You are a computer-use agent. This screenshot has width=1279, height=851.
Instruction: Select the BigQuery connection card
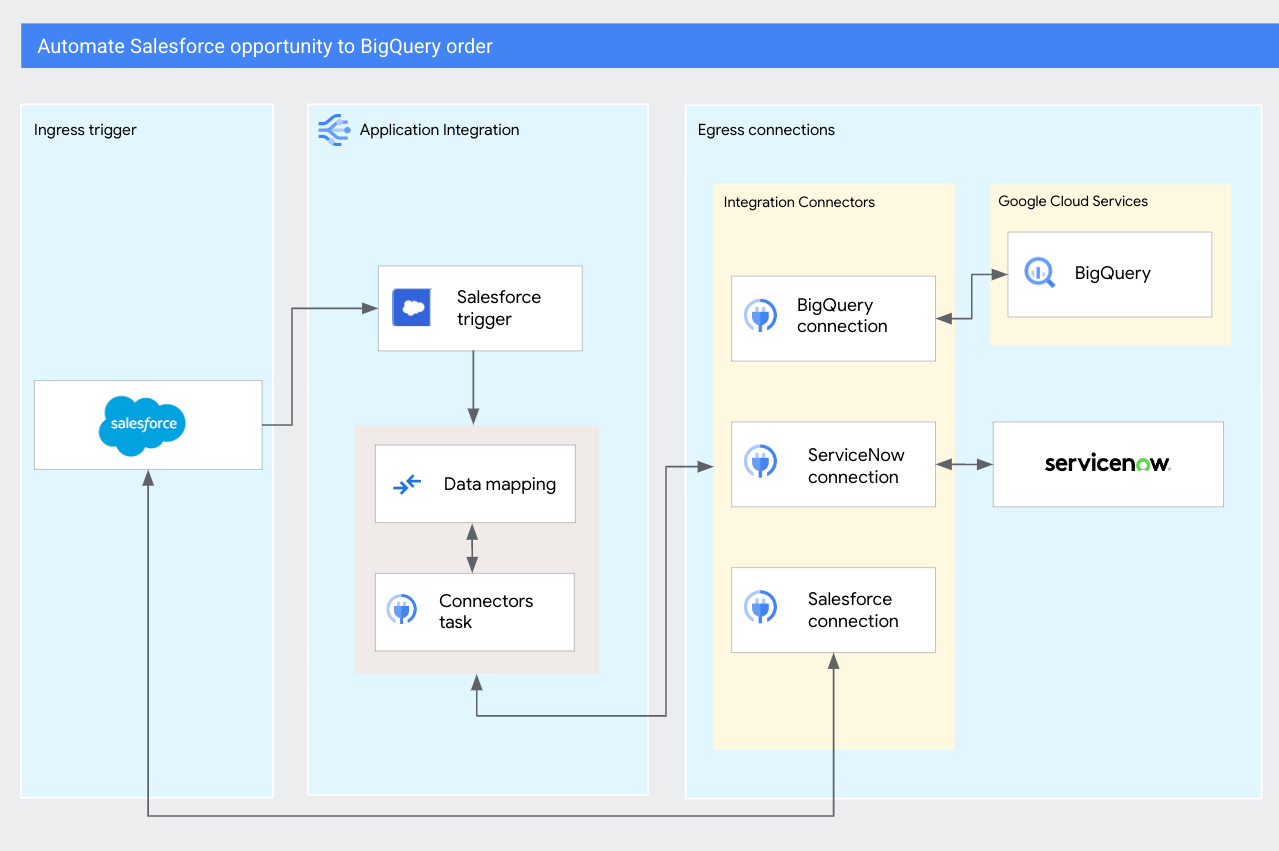click(833, 317)
